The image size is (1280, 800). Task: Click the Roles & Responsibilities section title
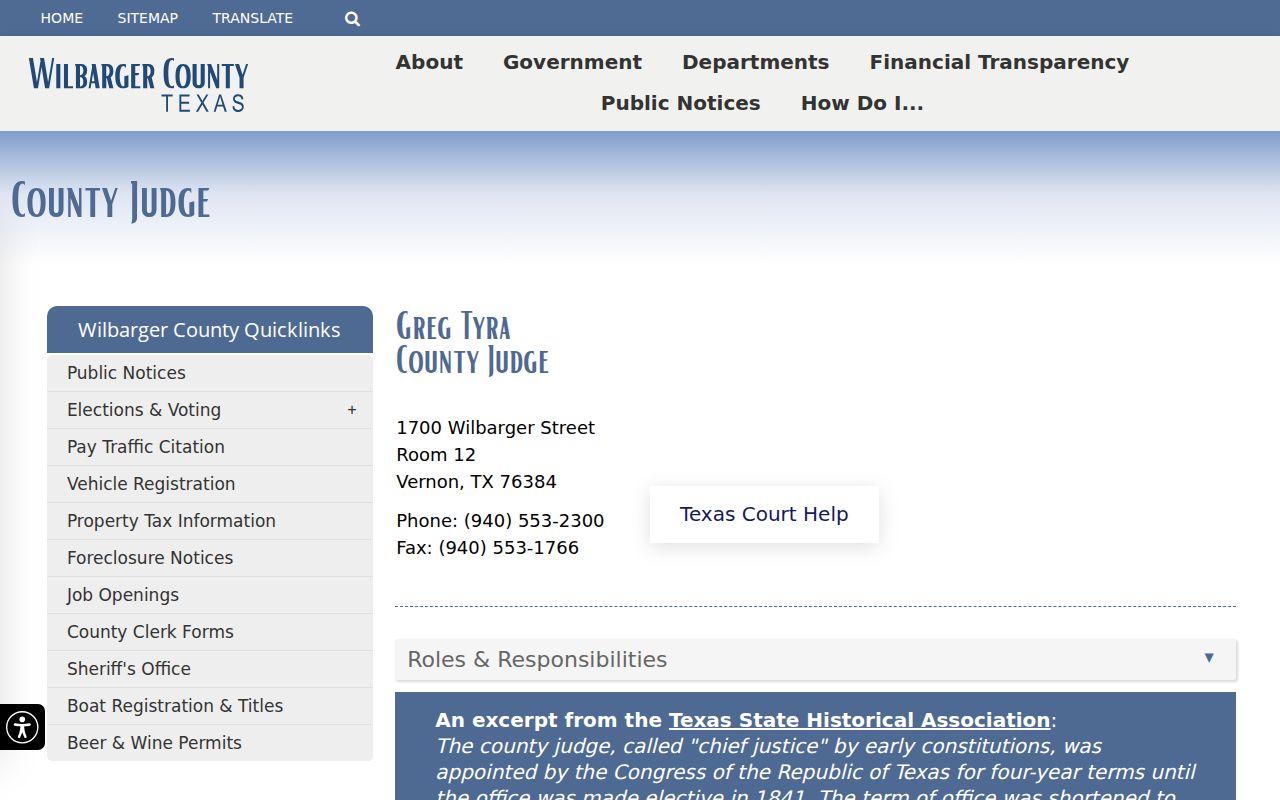537,659
